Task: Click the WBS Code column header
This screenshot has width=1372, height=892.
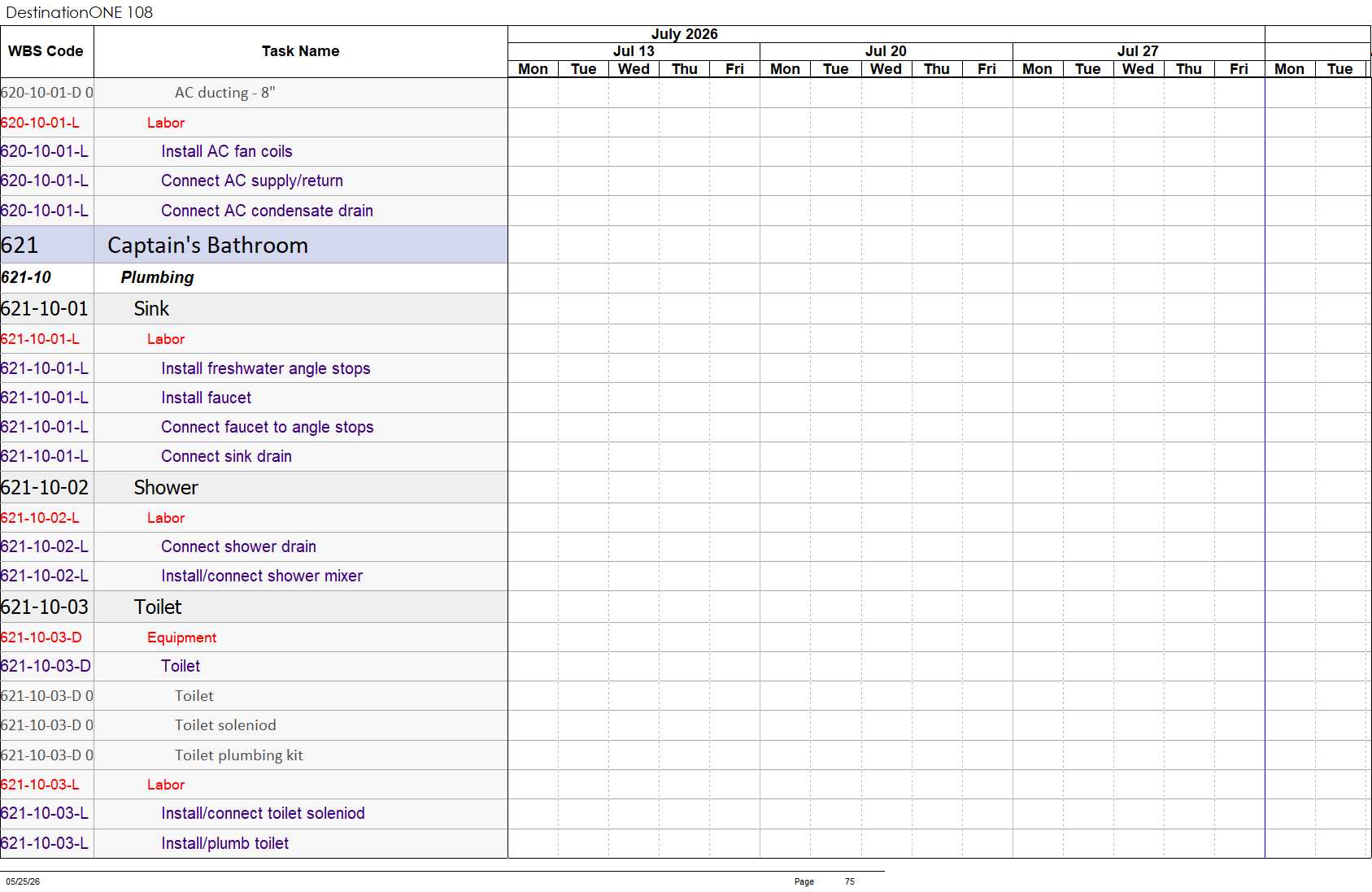Action: coord(46,51)
